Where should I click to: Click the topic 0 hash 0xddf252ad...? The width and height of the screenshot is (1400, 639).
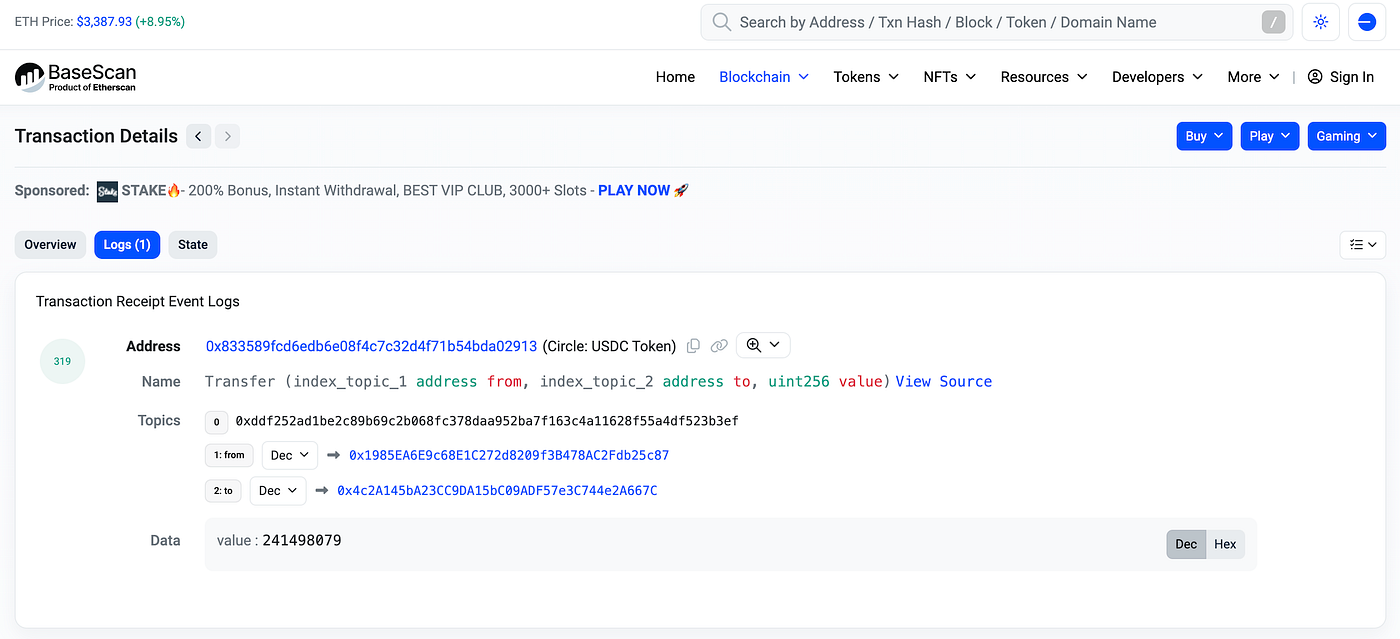tap(487, 421)
